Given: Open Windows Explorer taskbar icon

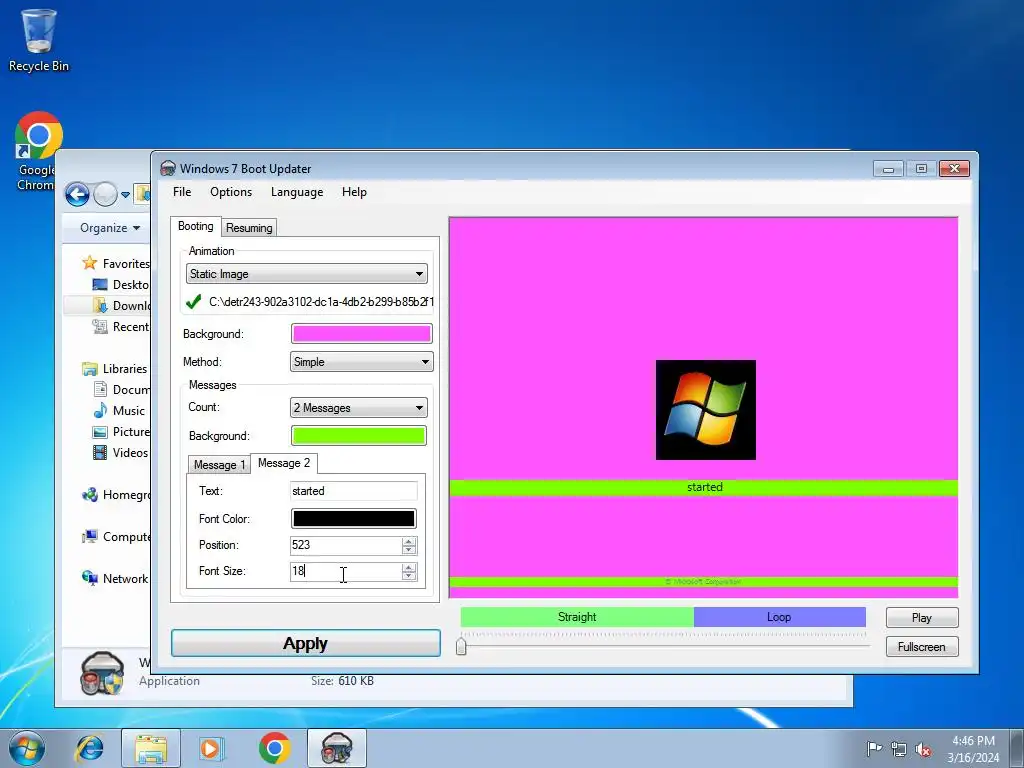Looking at the screenshot, I should click(x=151, y=748).
